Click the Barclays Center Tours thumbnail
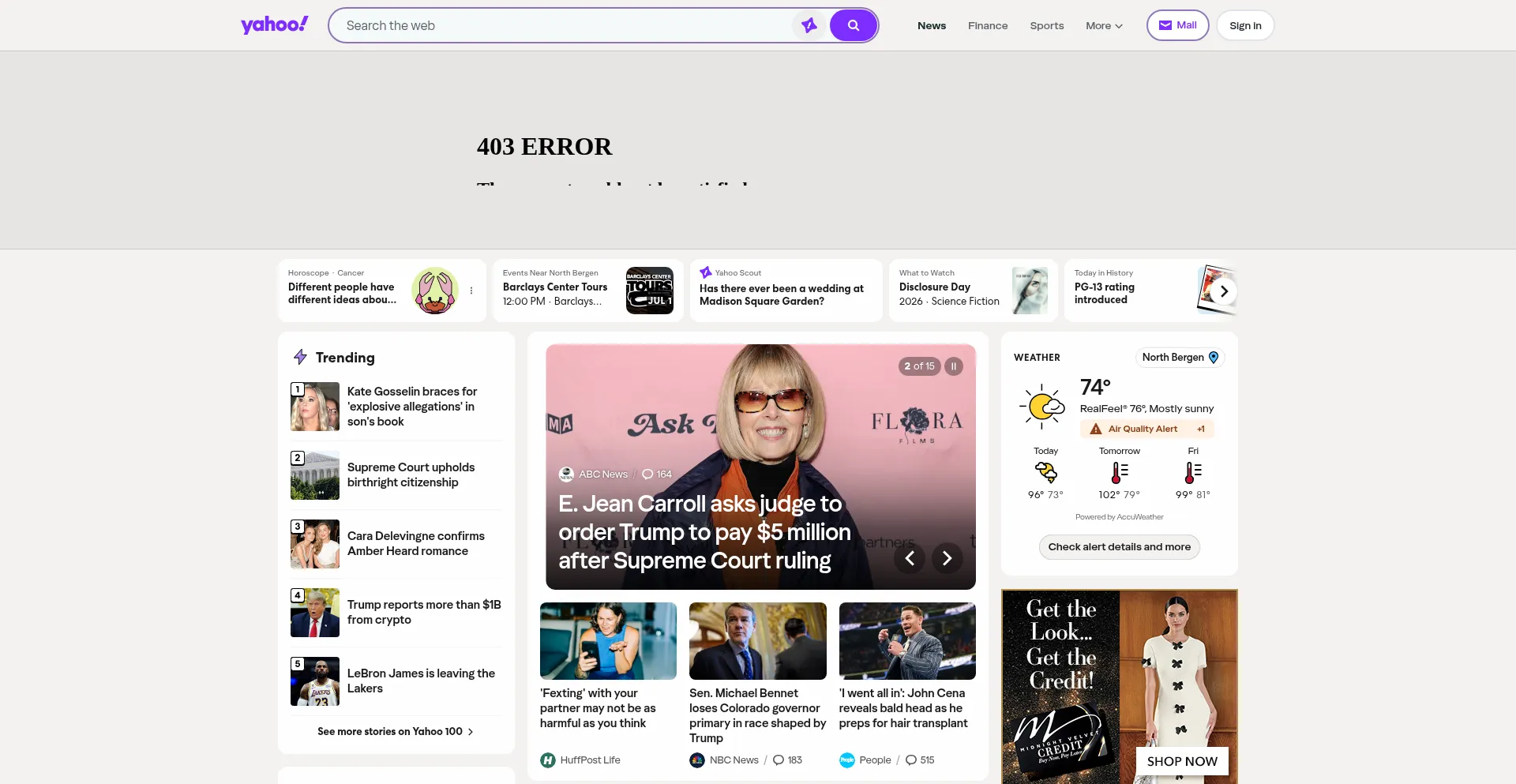Screen dimensions: 1516x784 click(x=650, y=291)
